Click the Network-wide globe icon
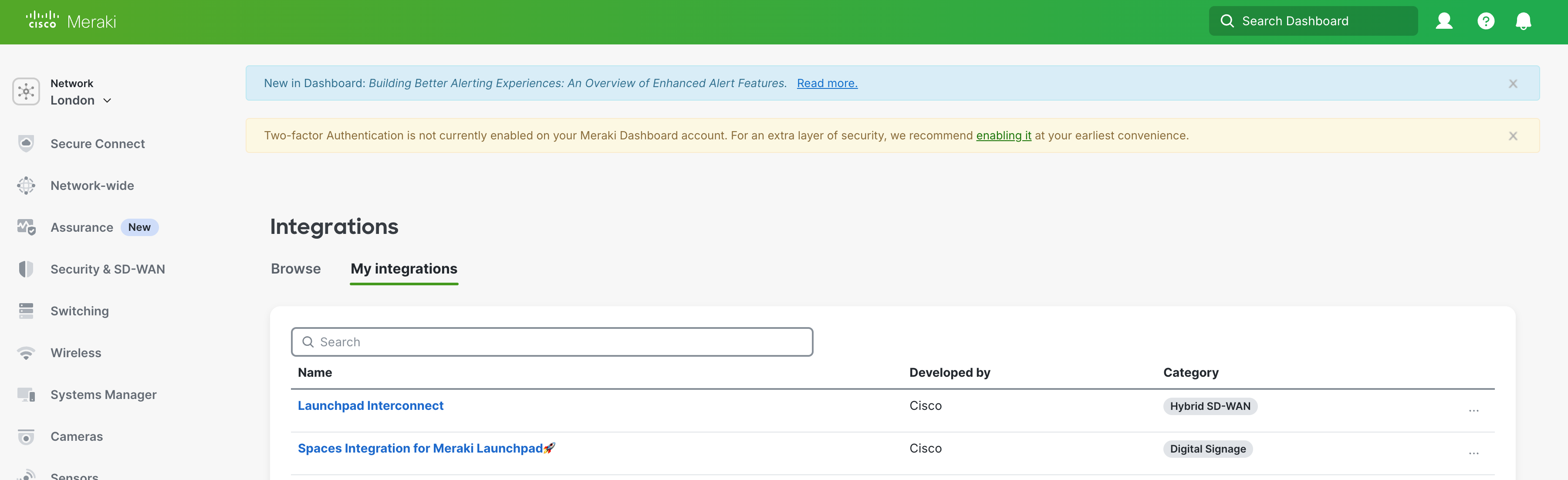 click(26, 186)
